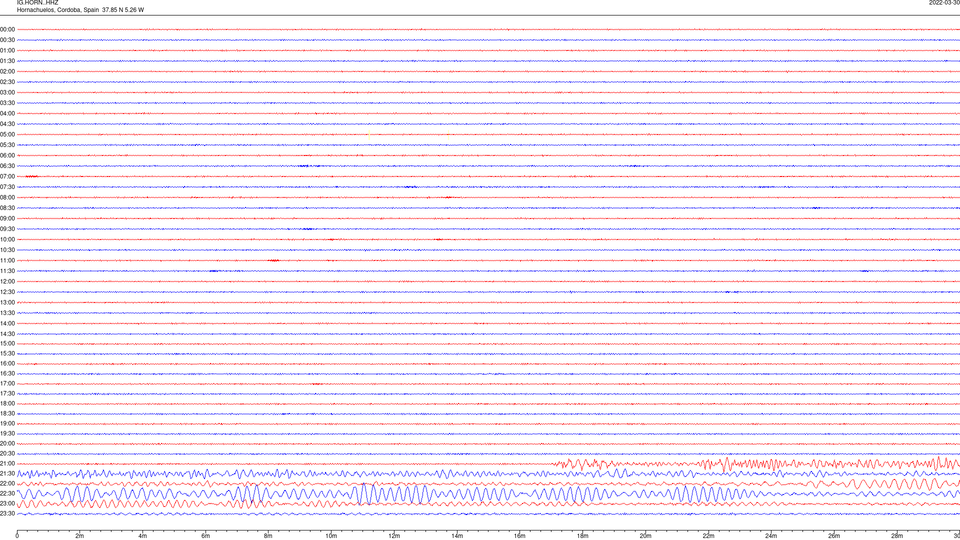Select the 21:30 row label
Screen dimensions: 960x540
(7, 474)
